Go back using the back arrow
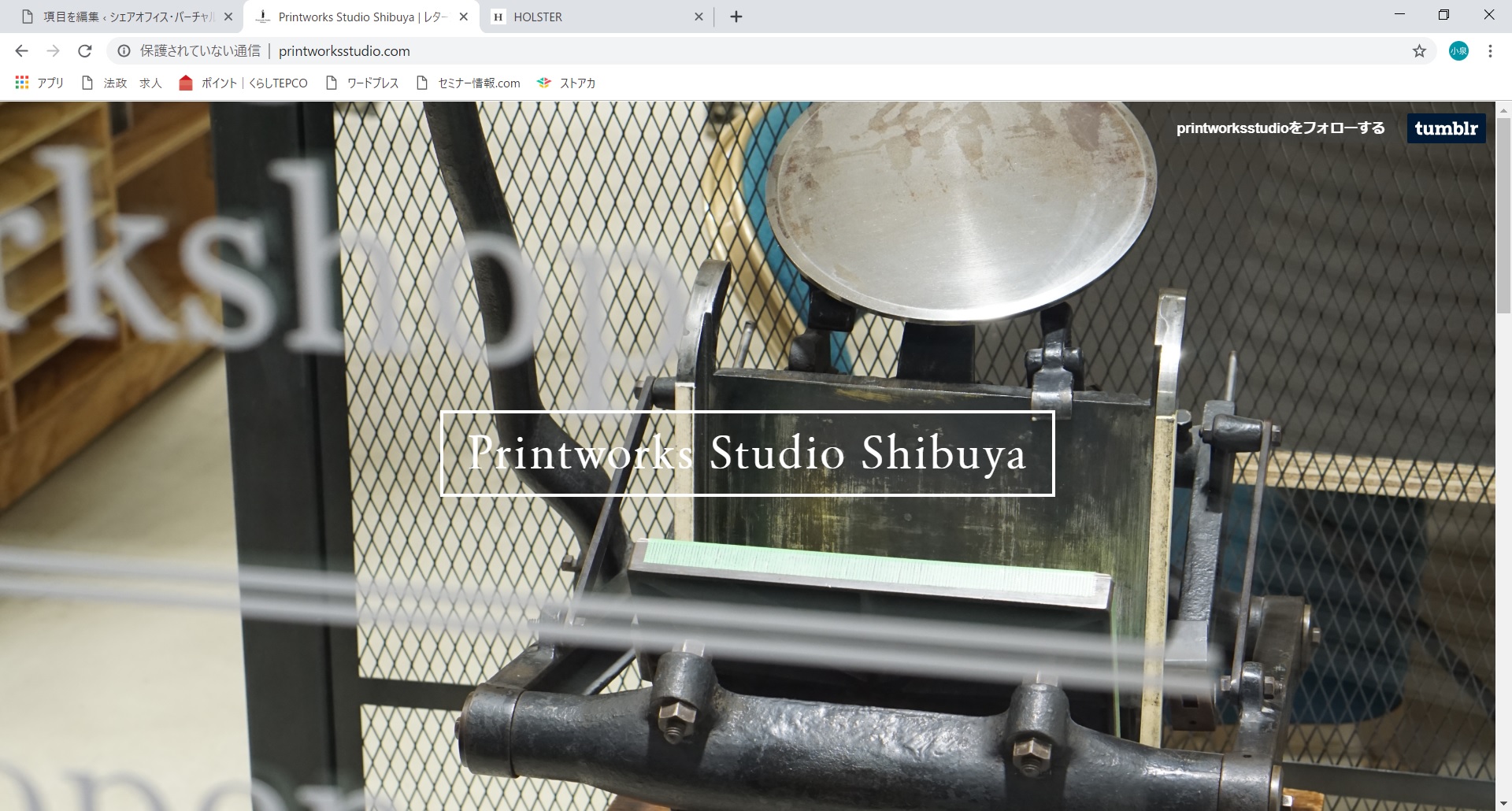Image resolution: width=1512 pixels, height=811 pixels. point(21,51)
